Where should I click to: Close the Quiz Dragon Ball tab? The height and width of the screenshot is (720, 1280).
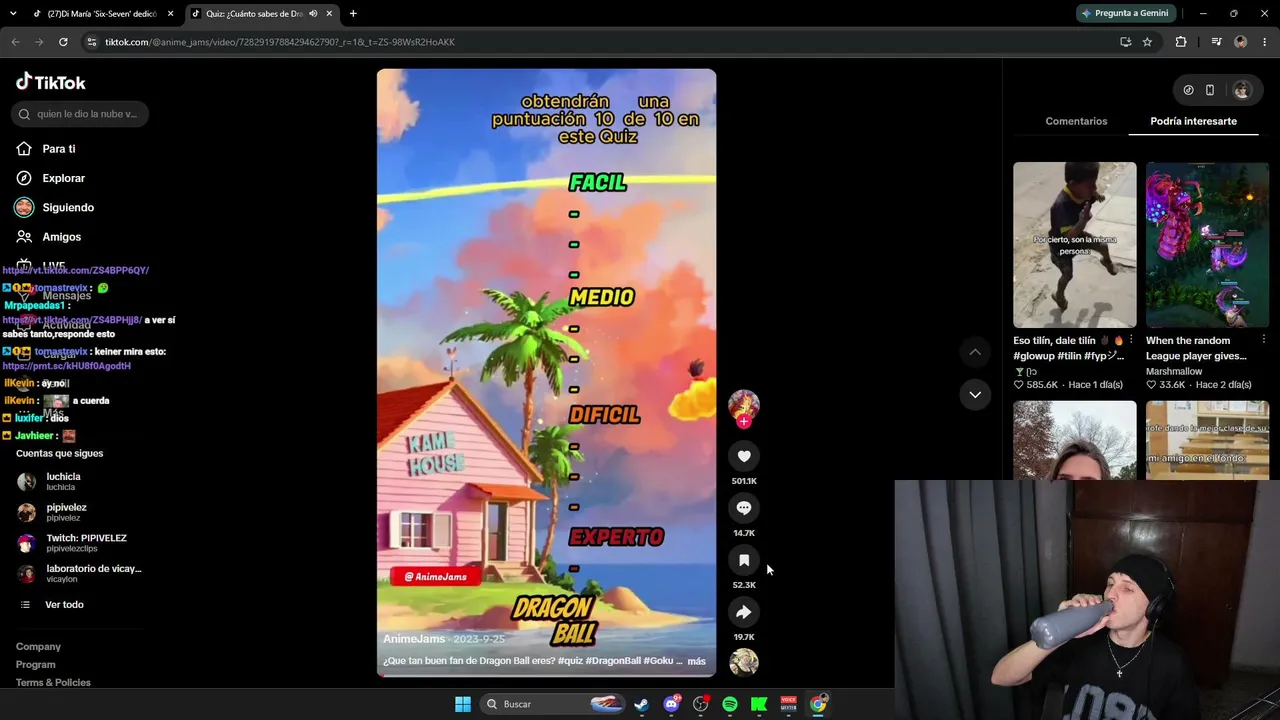pos(329,14)
